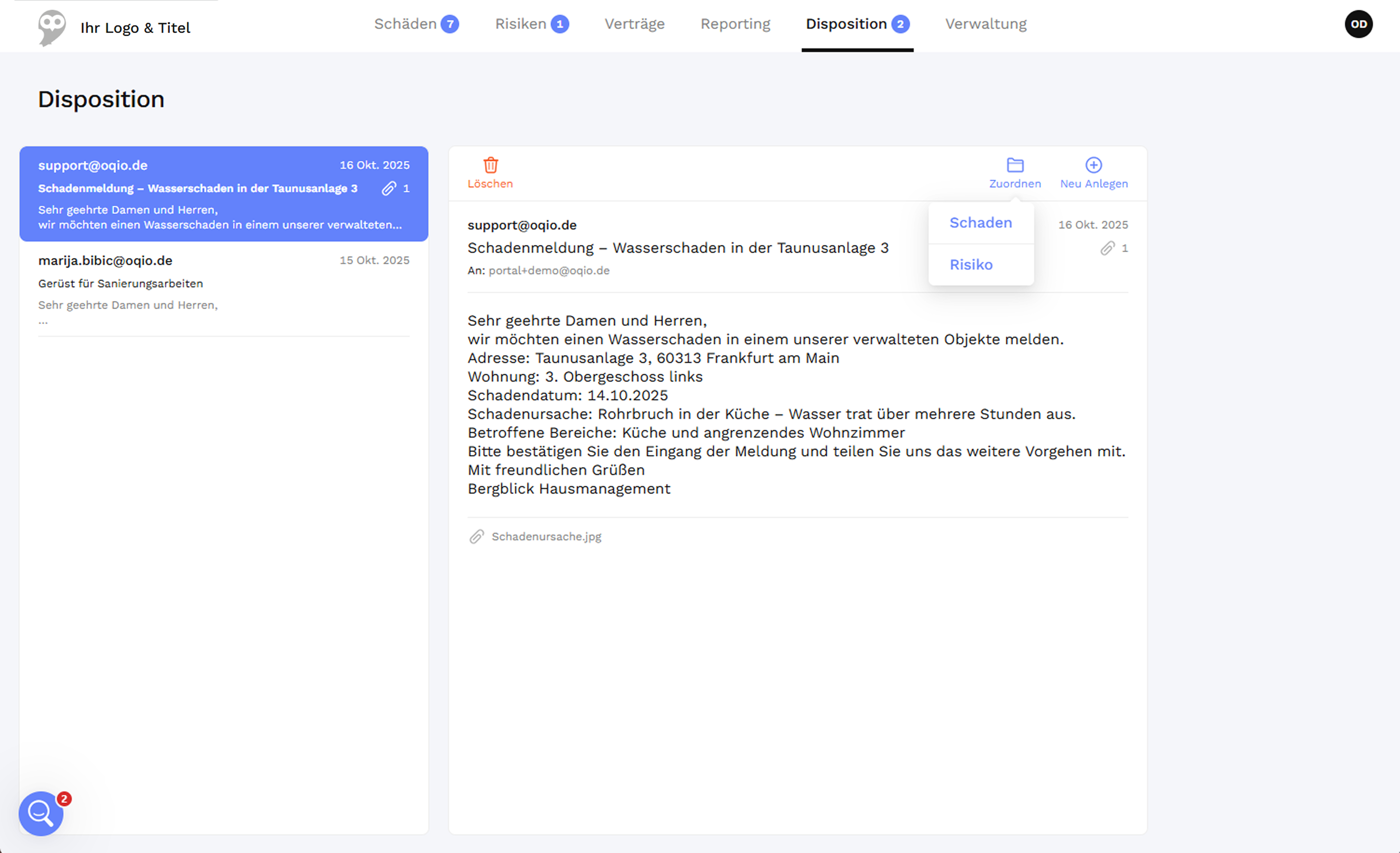Click the owl logo icon
This screenshot has width=1400, height=853.
click(52, 27)
